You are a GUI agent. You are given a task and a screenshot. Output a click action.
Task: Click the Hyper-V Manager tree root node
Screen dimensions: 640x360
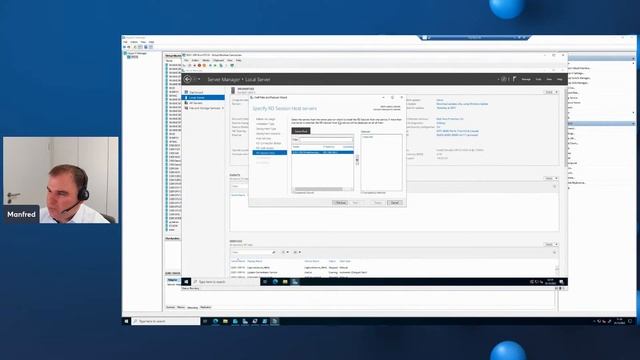coord(137,53)
